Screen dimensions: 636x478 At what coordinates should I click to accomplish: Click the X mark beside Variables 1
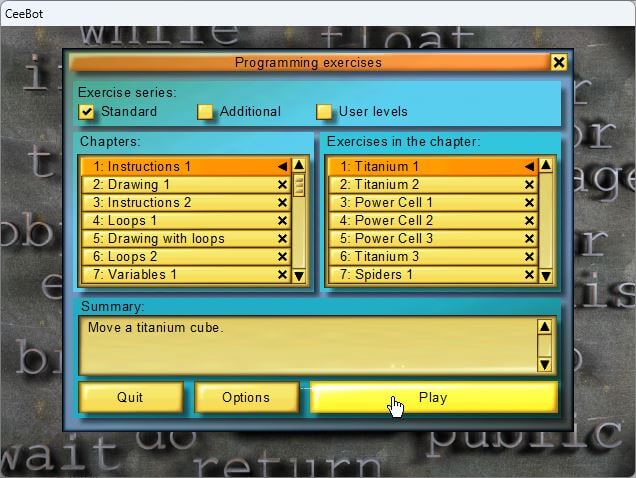tap(282, 274)
